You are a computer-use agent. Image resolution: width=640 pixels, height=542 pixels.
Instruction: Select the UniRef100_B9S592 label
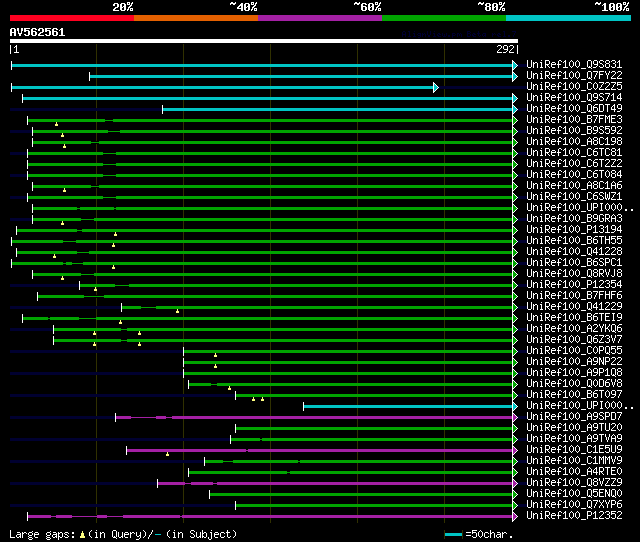tap(574, 130)
